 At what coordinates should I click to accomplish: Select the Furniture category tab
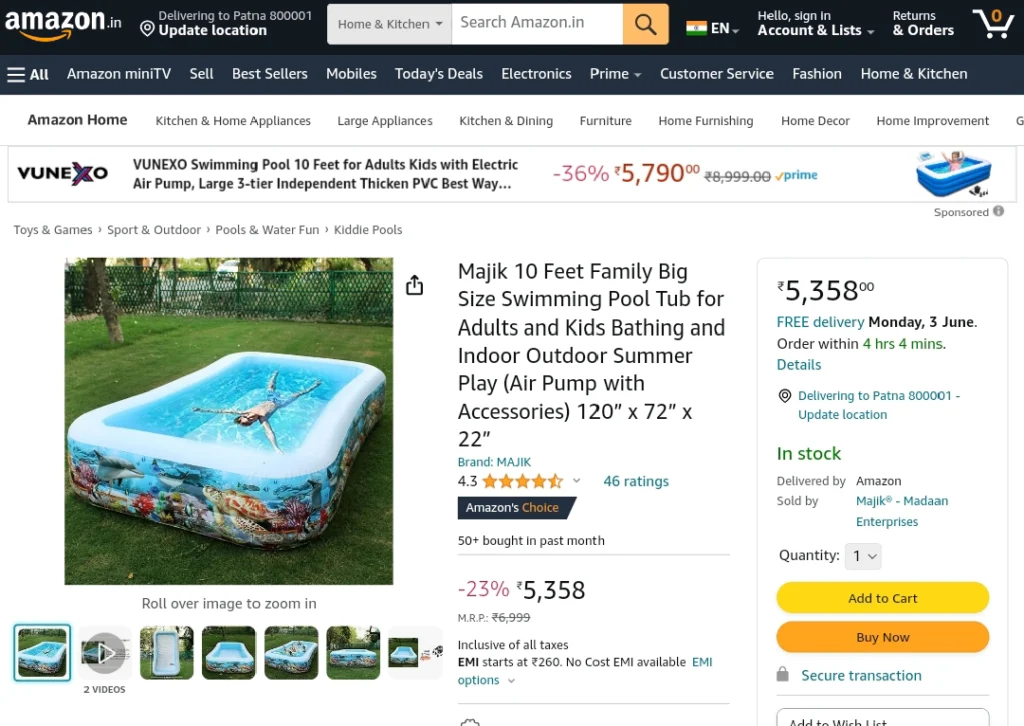(605, 121)
